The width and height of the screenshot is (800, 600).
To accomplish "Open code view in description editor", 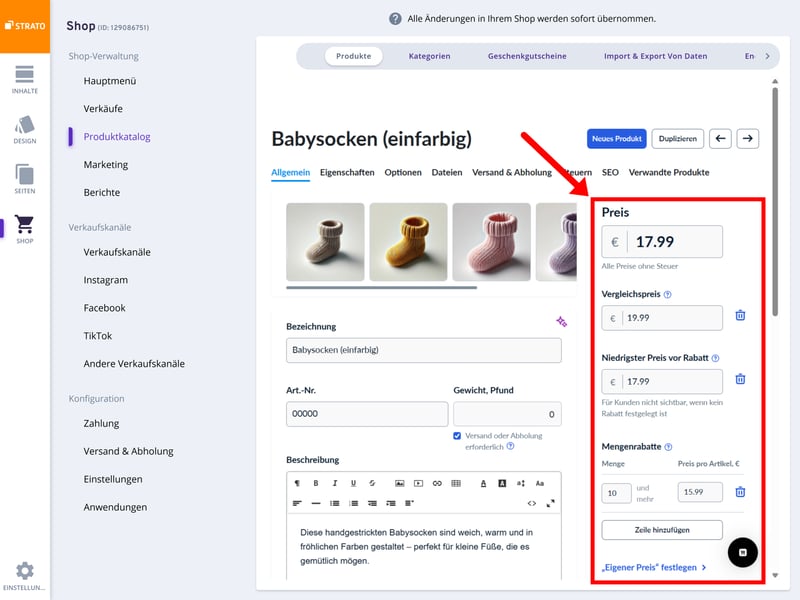I will tap(532, 503).
